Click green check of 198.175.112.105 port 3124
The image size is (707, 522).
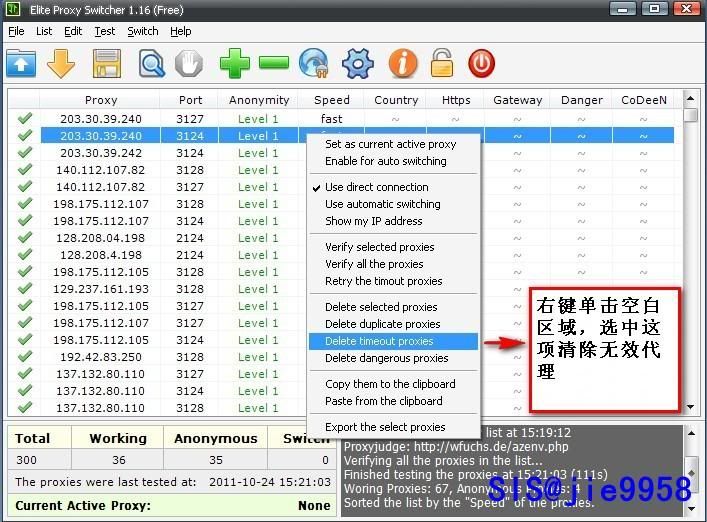[x=25, y=339]
